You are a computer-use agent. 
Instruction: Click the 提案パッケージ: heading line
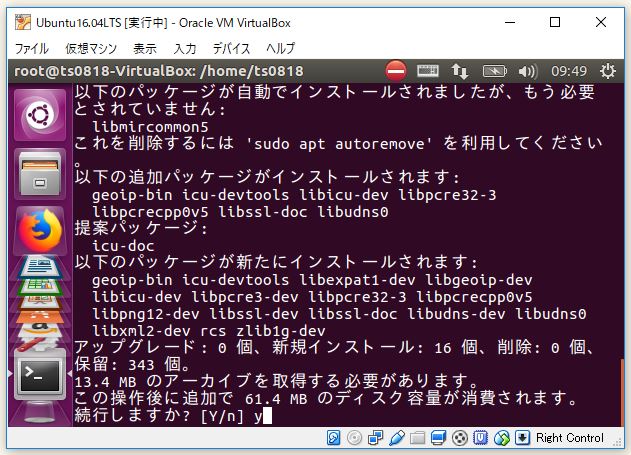(141, 229)
